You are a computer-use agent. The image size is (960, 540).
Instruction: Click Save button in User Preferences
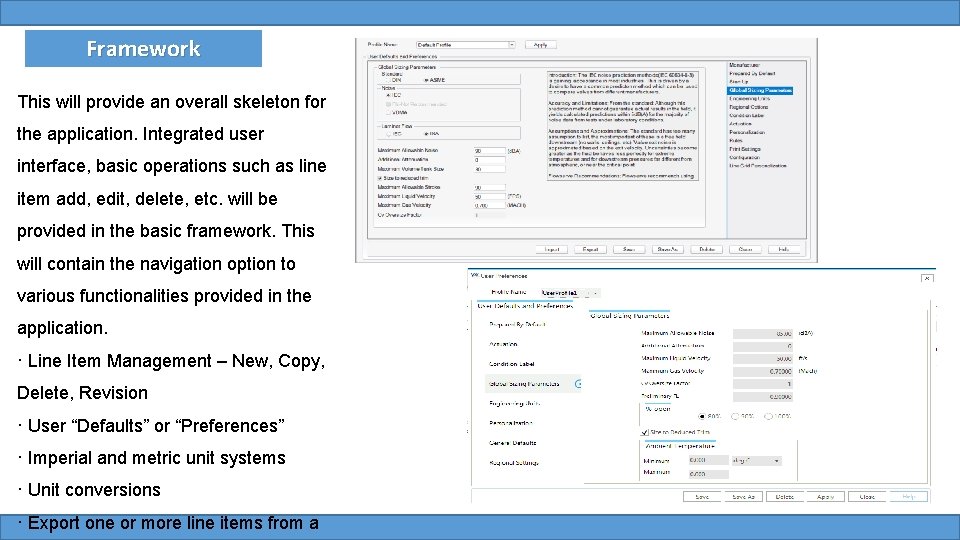[702, 497]
